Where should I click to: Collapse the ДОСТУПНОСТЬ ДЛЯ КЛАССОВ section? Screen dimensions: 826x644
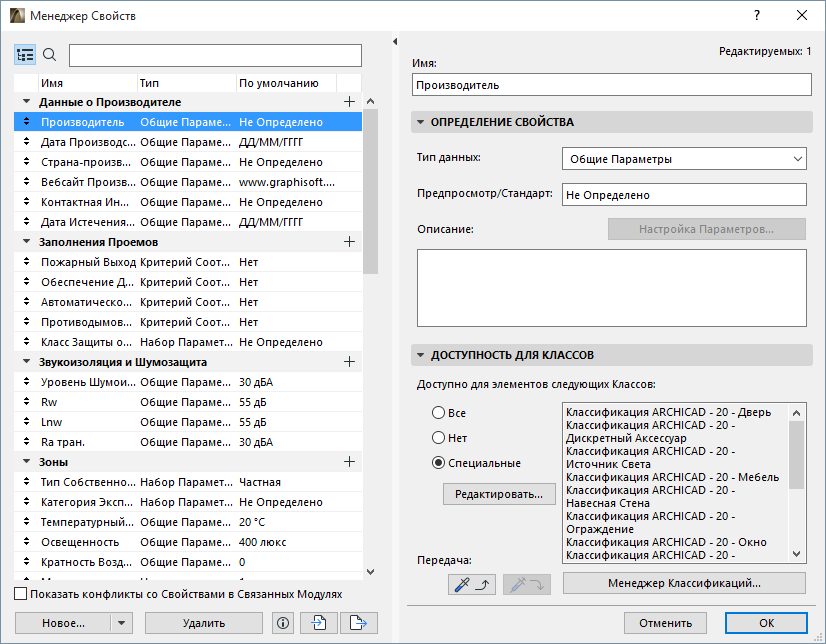[x=420, y=355]
